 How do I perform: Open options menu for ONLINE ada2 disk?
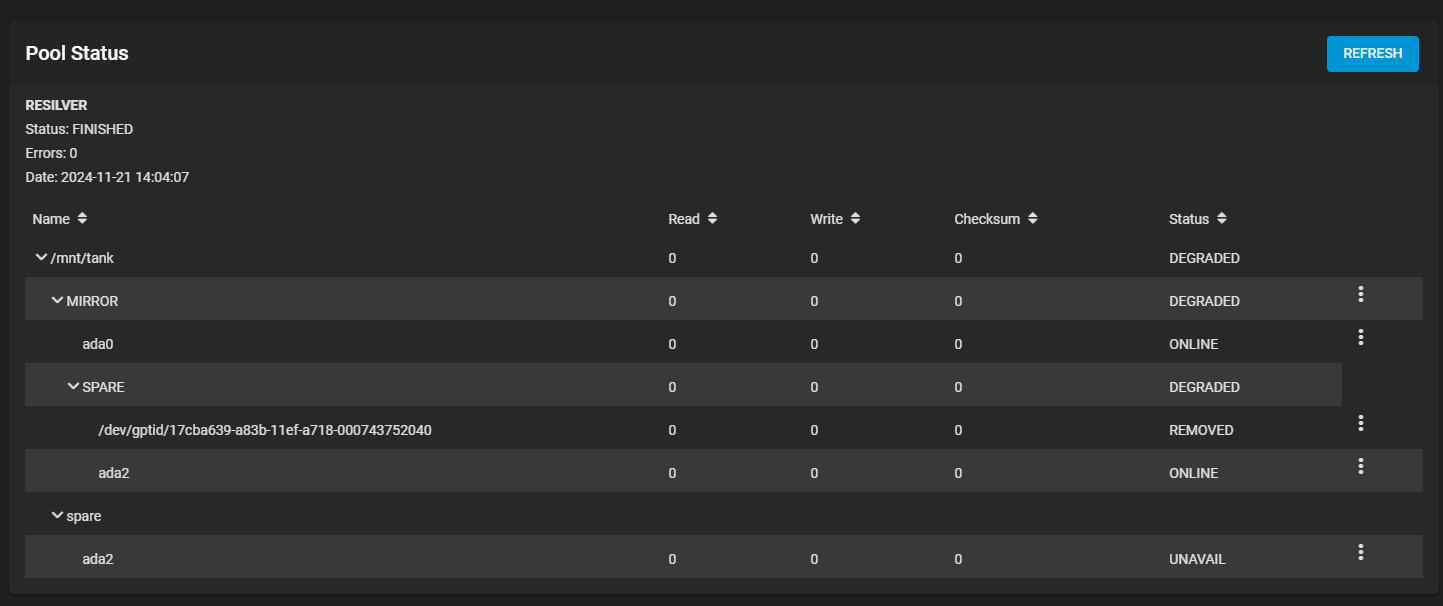1360,466
